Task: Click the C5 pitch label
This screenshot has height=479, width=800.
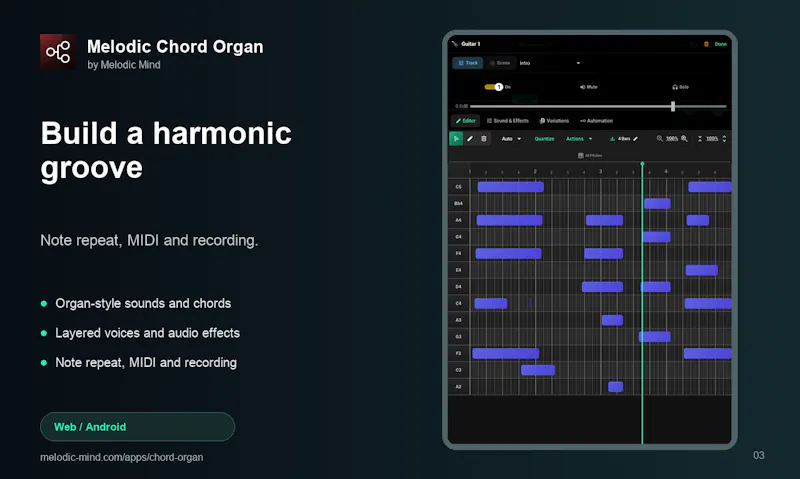Action: [x=458, y=187]
